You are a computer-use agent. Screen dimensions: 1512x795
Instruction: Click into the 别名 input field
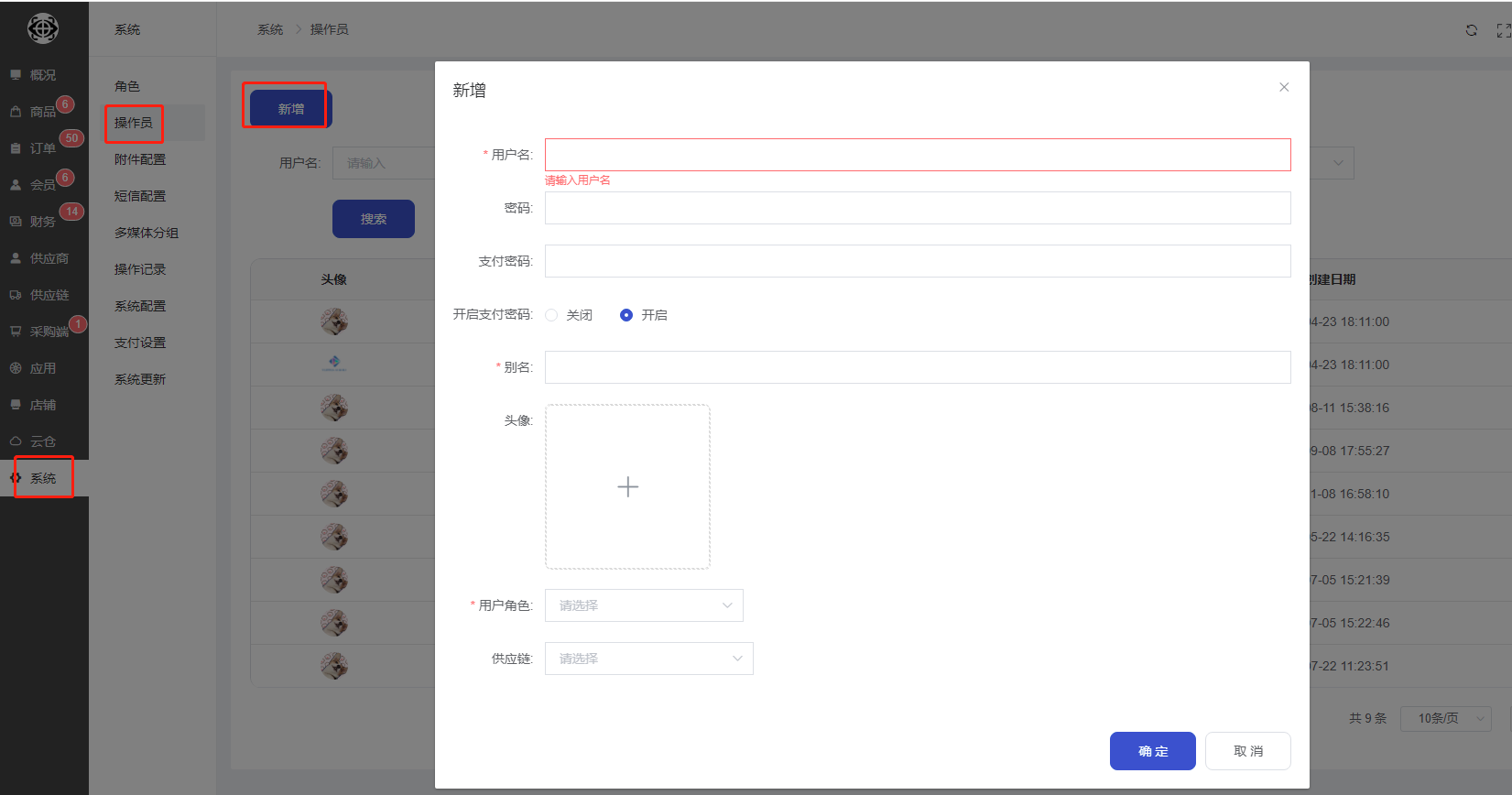[917, 367]
